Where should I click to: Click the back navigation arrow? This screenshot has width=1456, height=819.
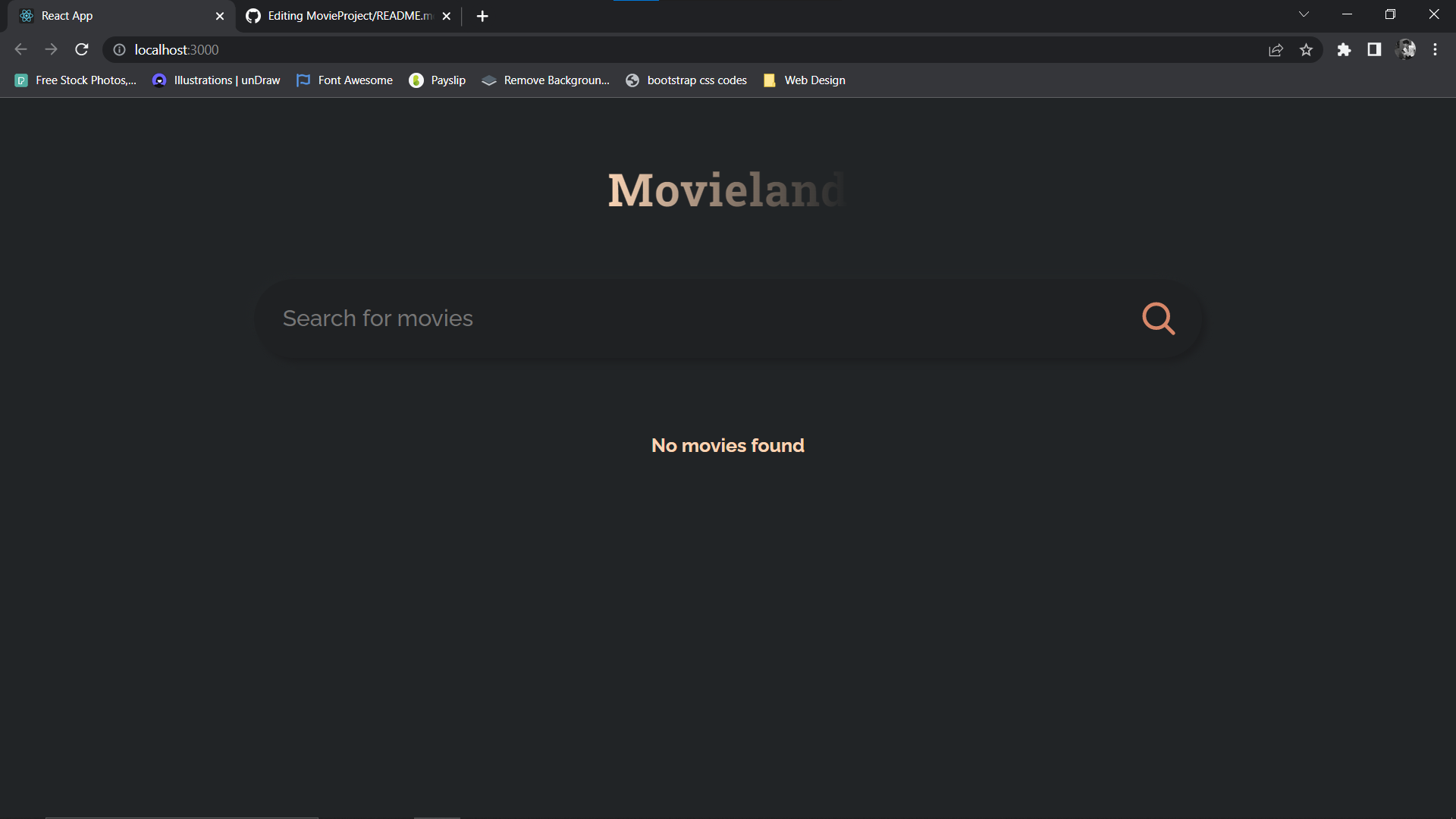click(20, 49)
